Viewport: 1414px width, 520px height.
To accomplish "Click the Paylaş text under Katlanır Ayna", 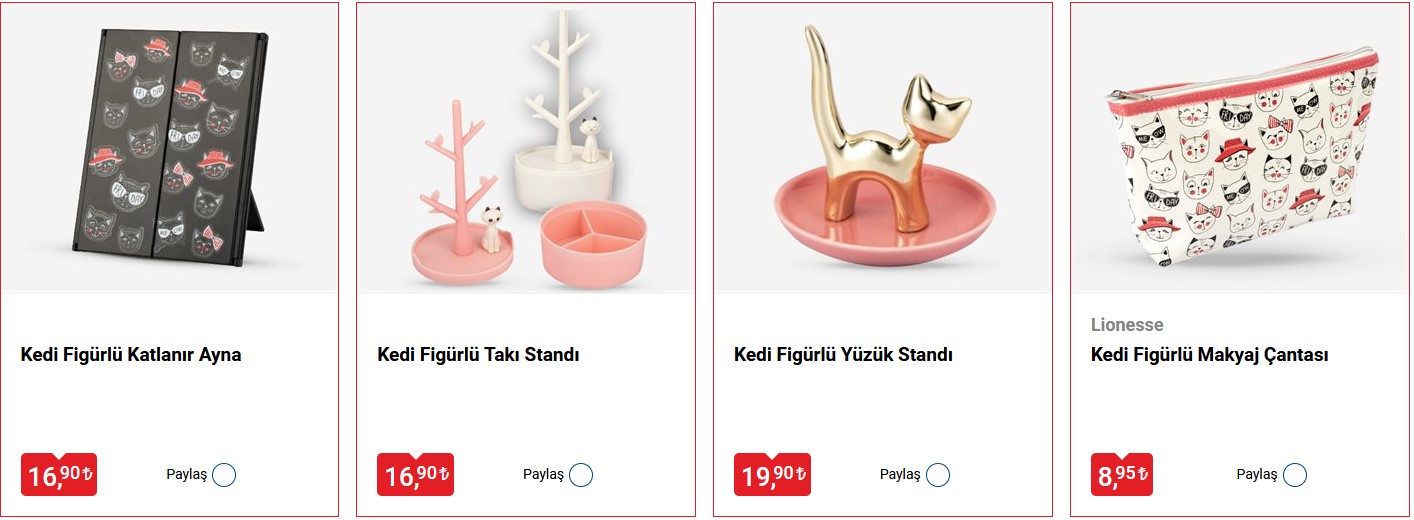I will [x=186, y=475].
